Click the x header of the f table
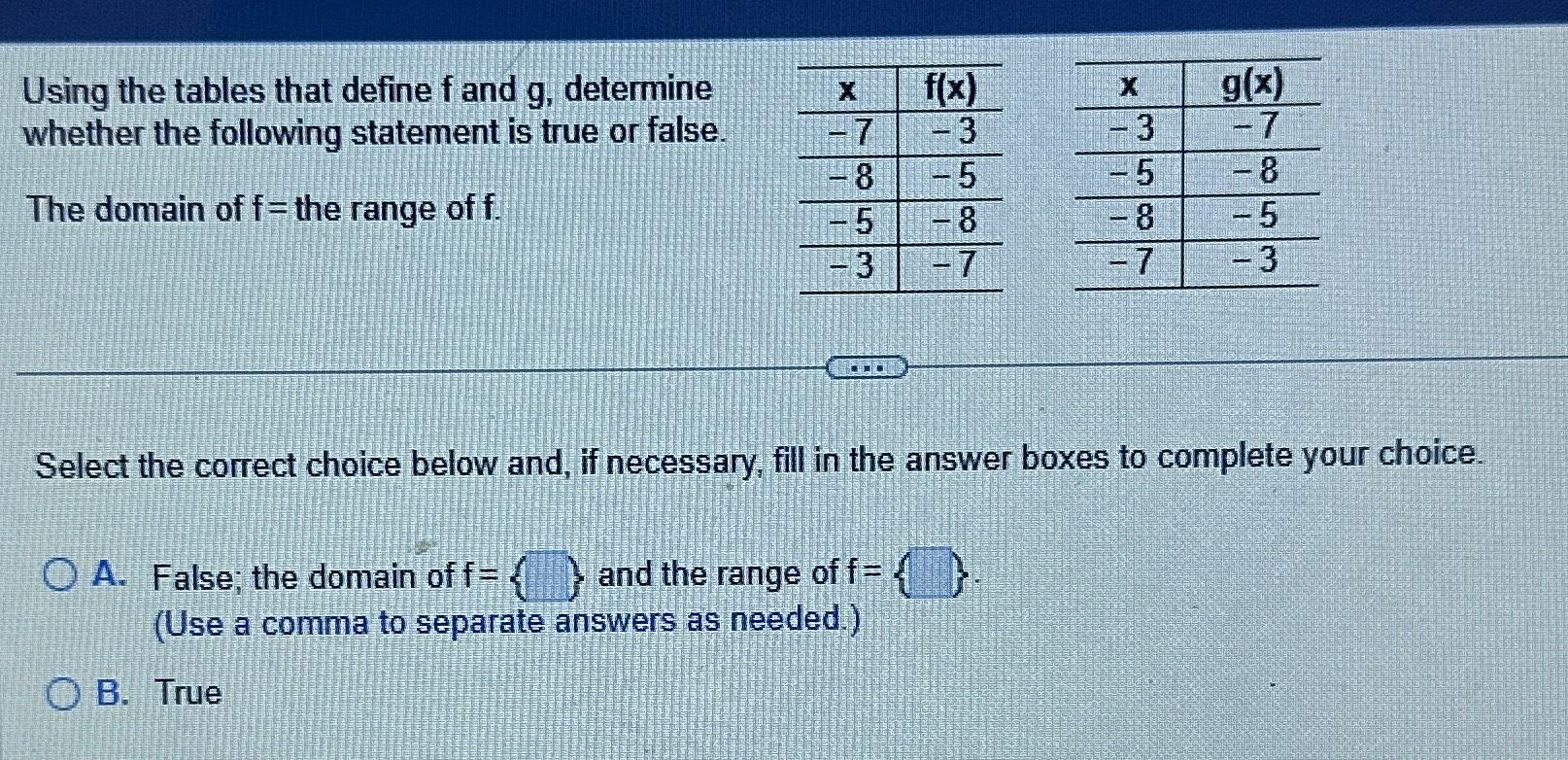Viewport: 1568px width, 760px height. [x=846, y=89]
